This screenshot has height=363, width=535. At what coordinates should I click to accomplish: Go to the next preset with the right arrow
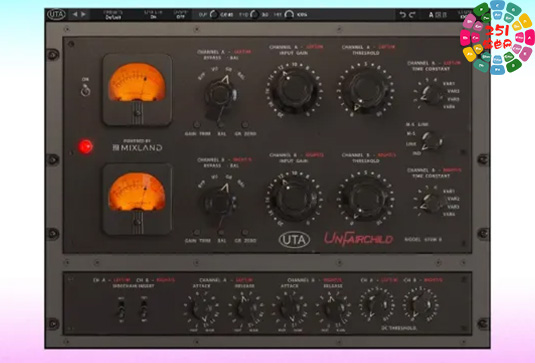(83, 14)
